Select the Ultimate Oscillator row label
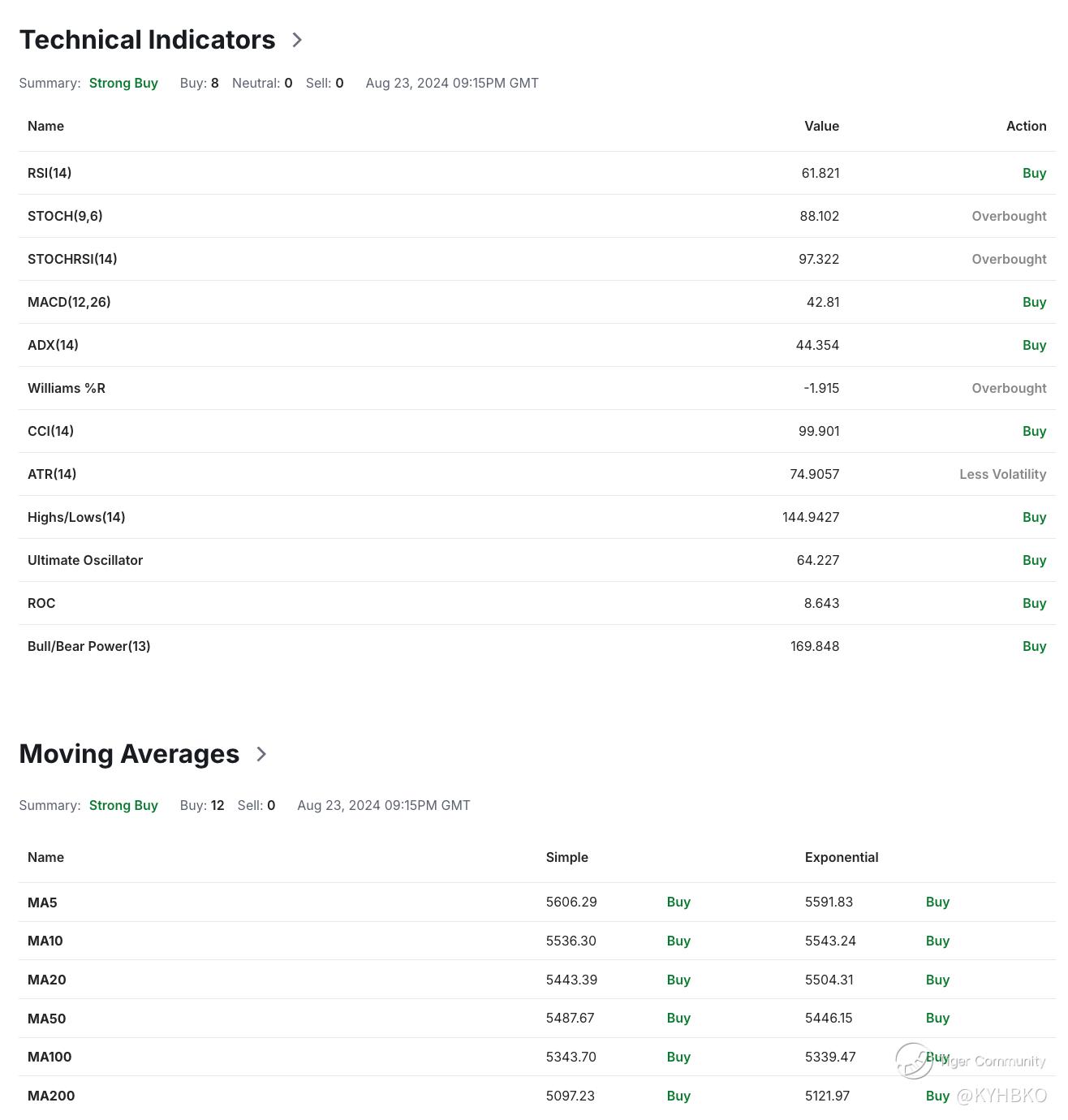1068x1120 pixels. (85, 560)
